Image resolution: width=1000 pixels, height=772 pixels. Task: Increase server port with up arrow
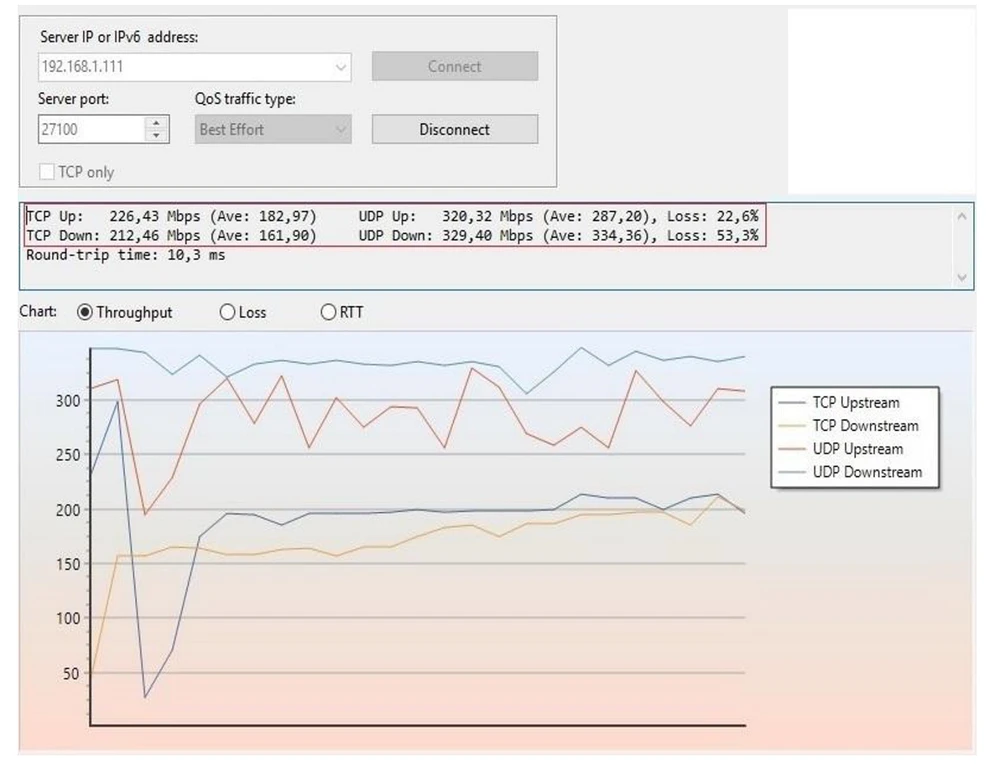156,123
